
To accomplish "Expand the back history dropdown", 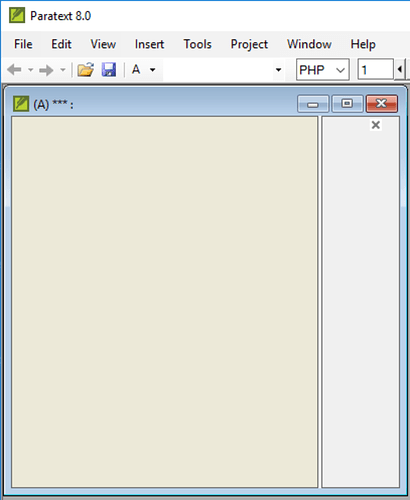I will 30,70.
